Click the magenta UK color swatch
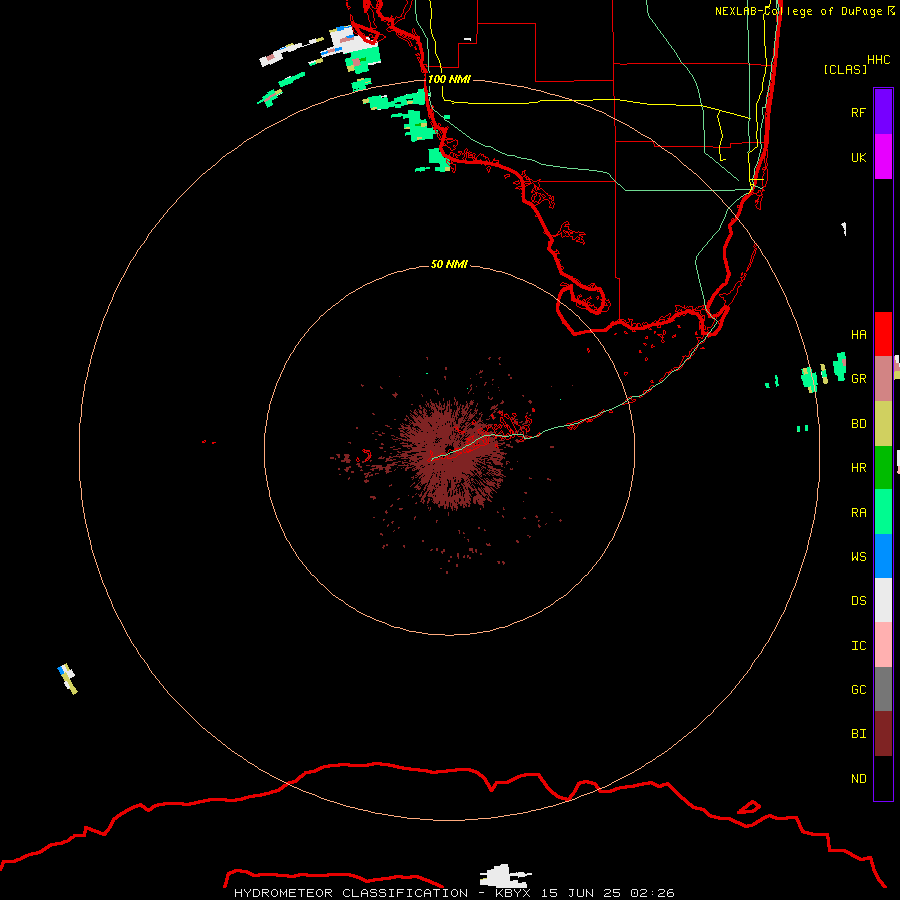 [883, 157]
